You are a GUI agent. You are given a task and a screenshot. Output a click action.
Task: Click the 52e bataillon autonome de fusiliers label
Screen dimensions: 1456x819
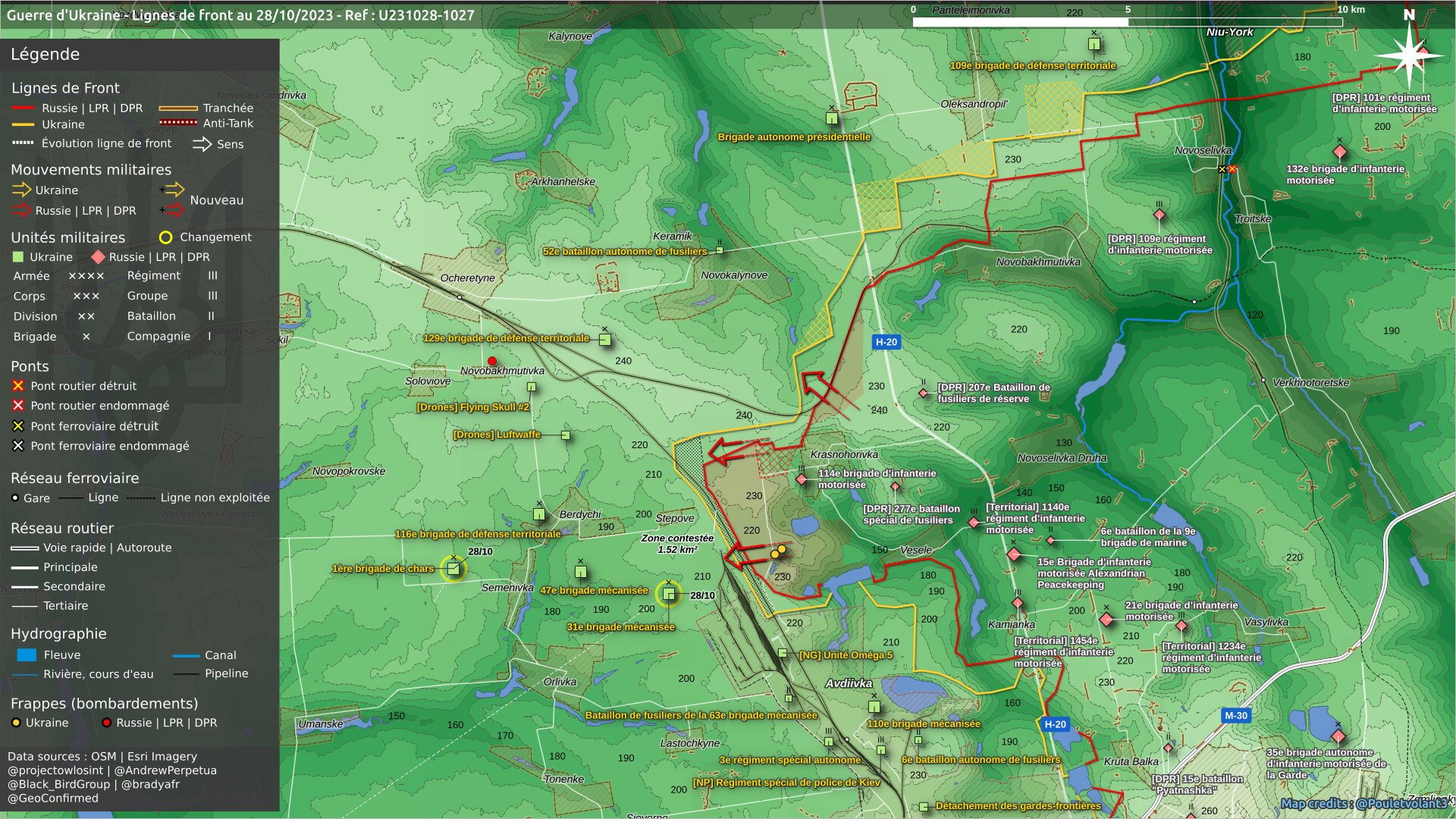(x=625, y=252)
